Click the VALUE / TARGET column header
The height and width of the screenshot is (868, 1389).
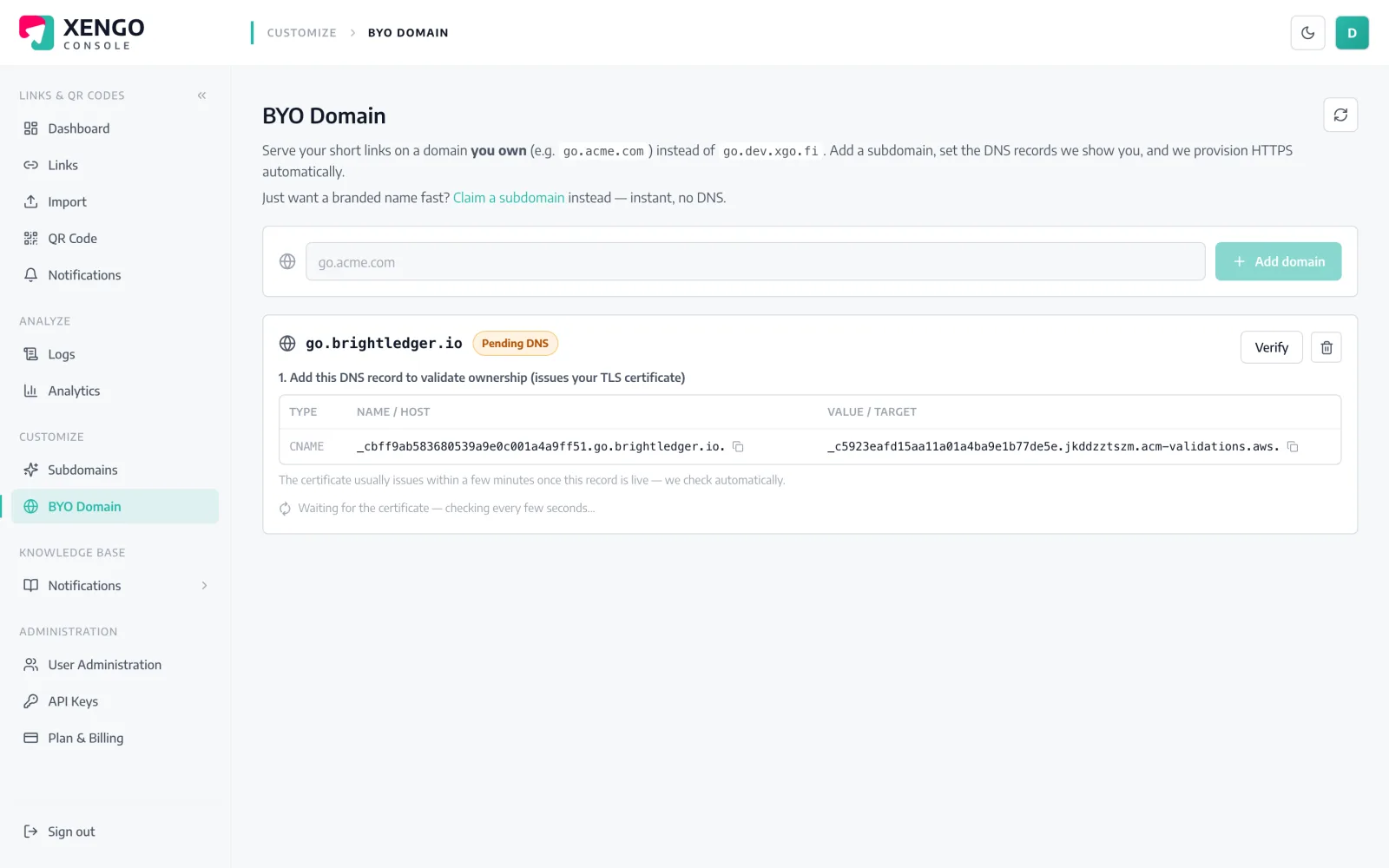click(x=872, y=412)
